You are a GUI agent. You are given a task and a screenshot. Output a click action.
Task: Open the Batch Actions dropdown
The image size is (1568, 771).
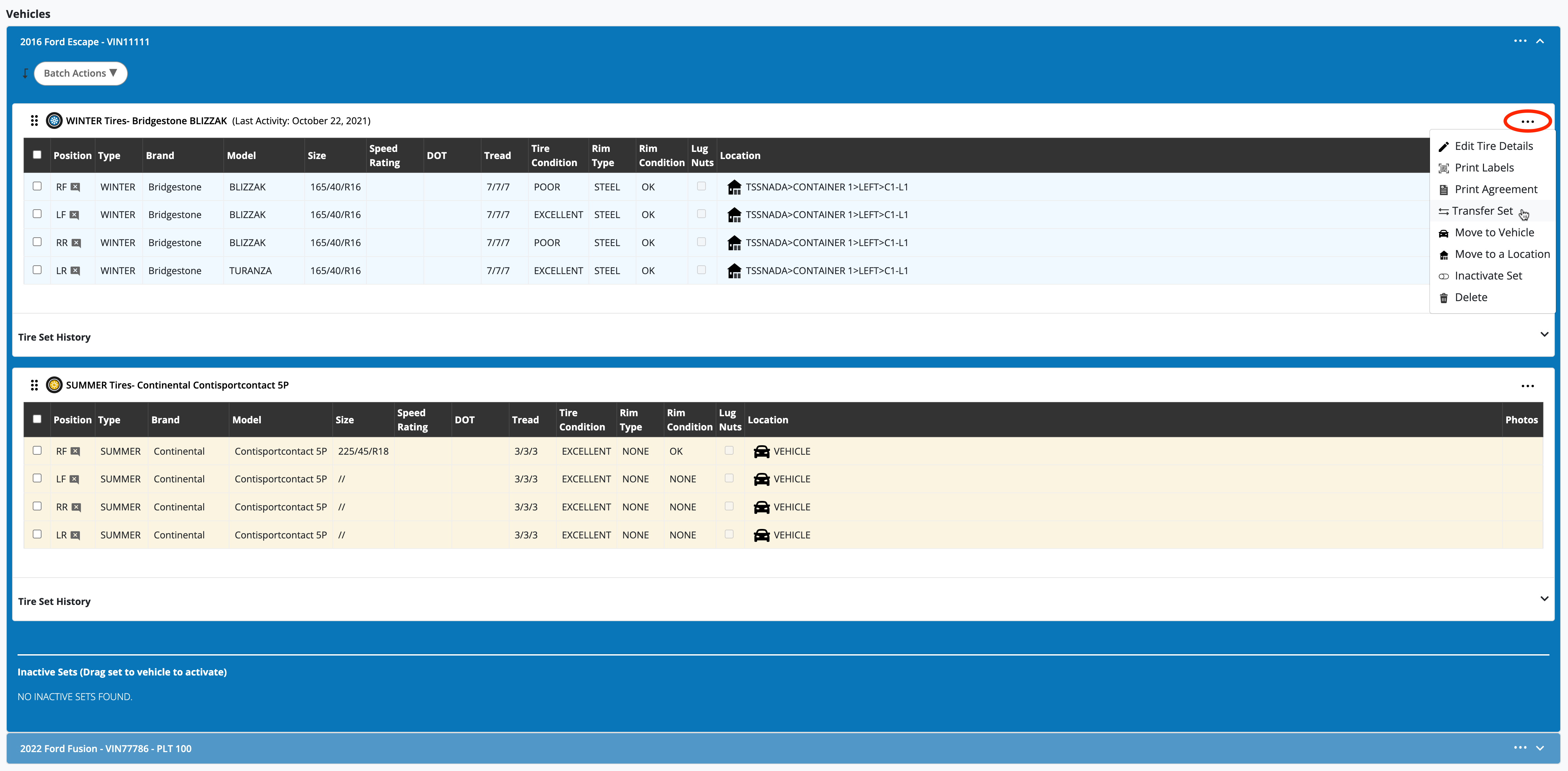tap(80, 73)
